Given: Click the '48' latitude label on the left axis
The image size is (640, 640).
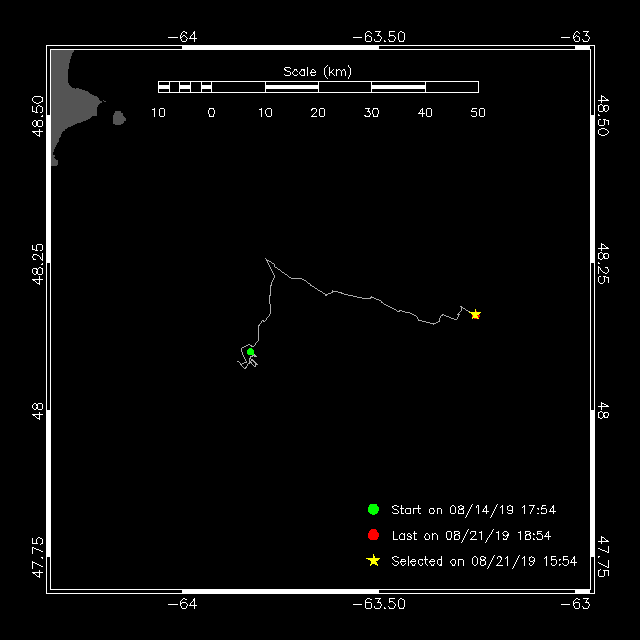Looking at the screenshot, I should [x=37, y=409].
